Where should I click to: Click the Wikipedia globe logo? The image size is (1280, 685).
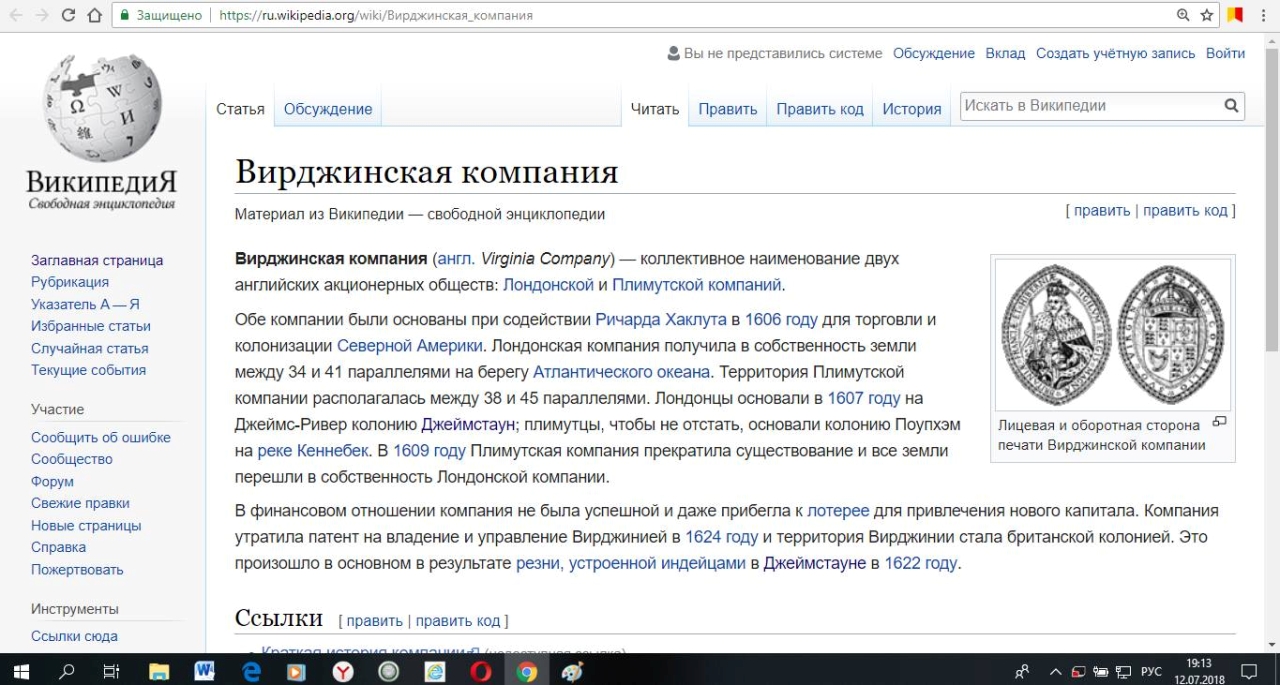[x=102, y=107]
